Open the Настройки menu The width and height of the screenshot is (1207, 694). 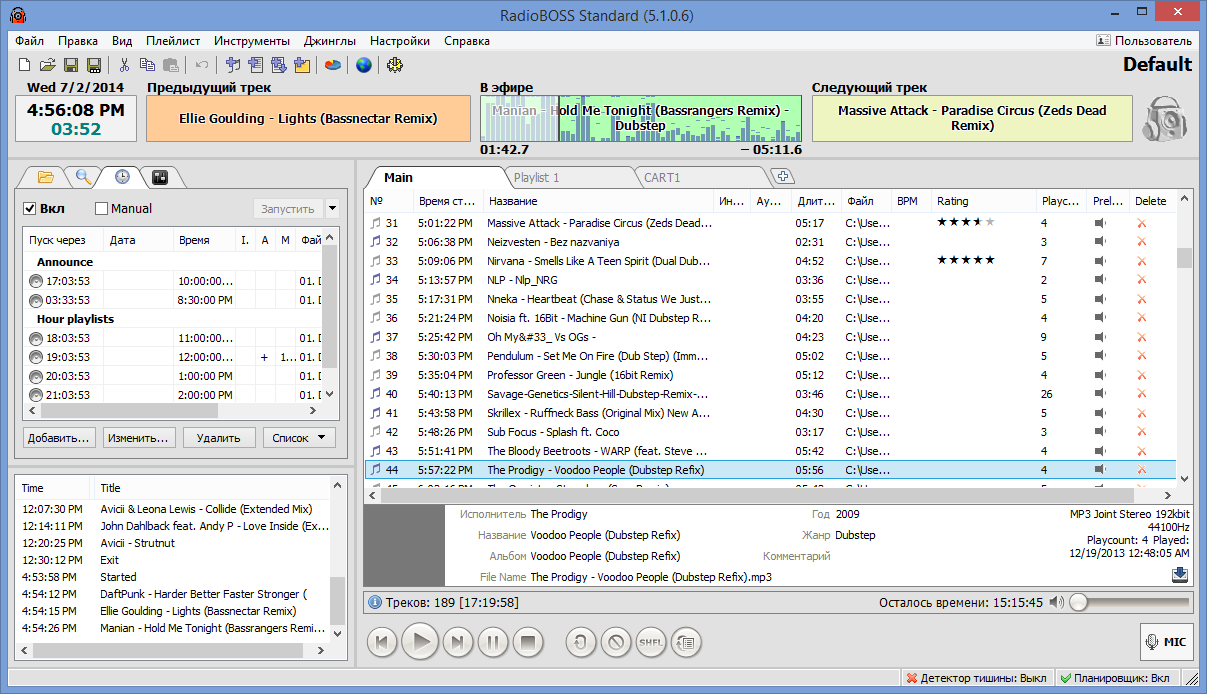400,41
